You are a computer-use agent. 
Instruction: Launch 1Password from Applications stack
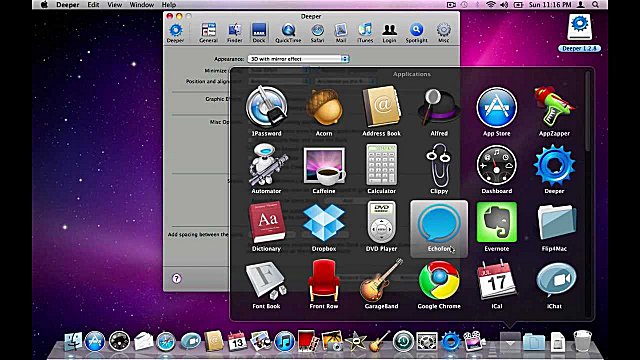[266, 111]
